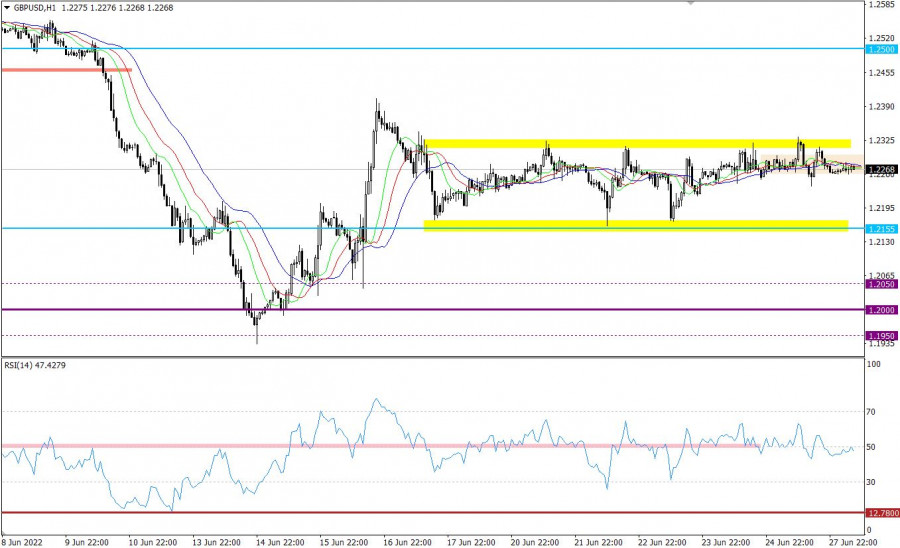Click the '14 Jun 22:00' time label
Viewport: 900px width, 548px height.
280,542
